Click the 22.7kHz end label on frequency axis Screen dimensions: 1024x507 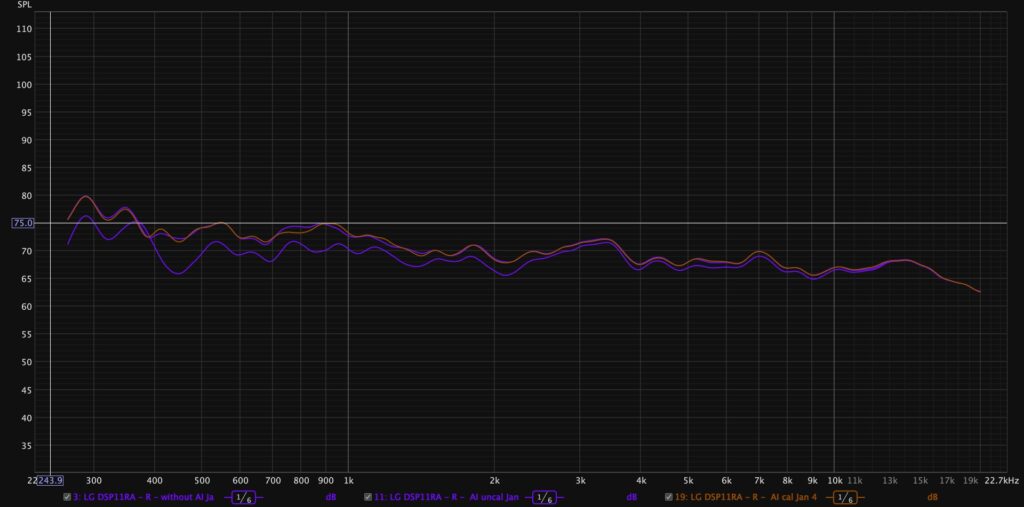pyautogui.click(x=1001, y=481)
